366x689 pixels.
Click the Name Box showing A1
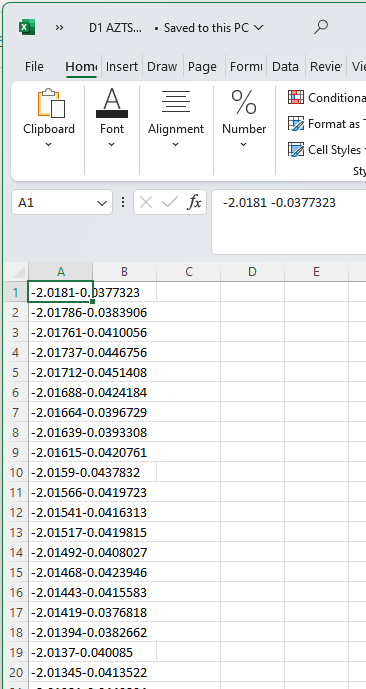click(x=54, y=203)
